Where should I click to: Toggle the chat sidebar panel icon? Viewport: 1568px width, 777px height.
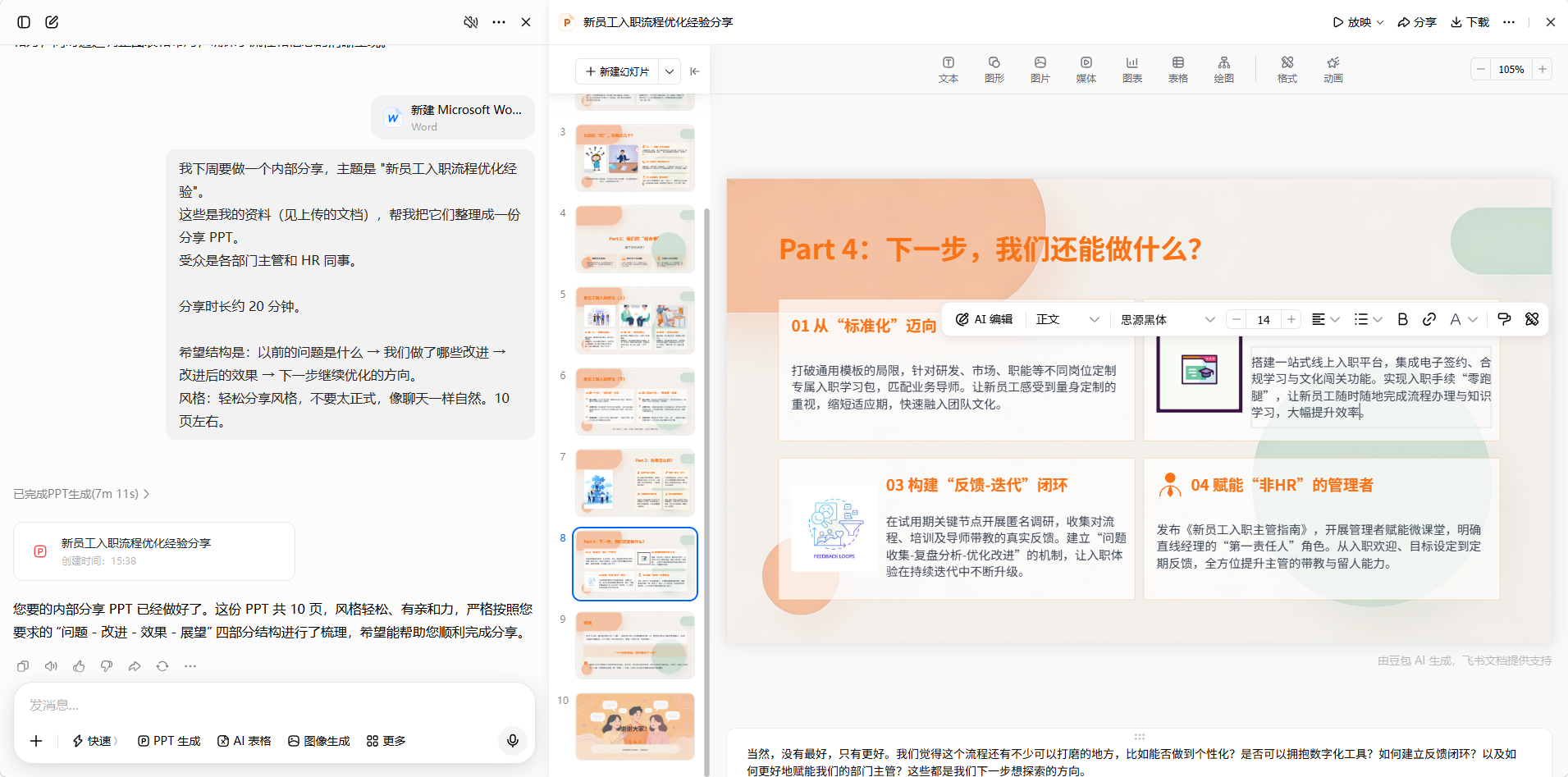pos(24,22)
